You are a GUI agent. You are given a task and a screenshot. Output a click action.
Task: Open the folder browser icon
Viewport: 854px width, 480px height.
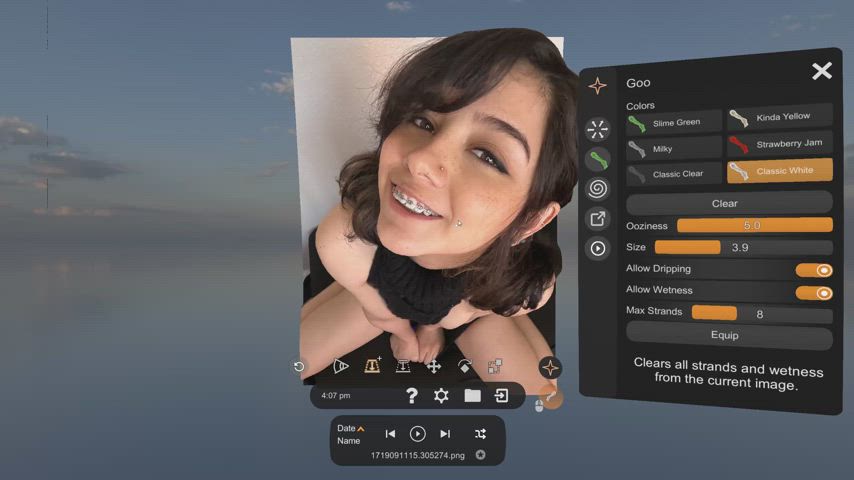click(472, 396)
